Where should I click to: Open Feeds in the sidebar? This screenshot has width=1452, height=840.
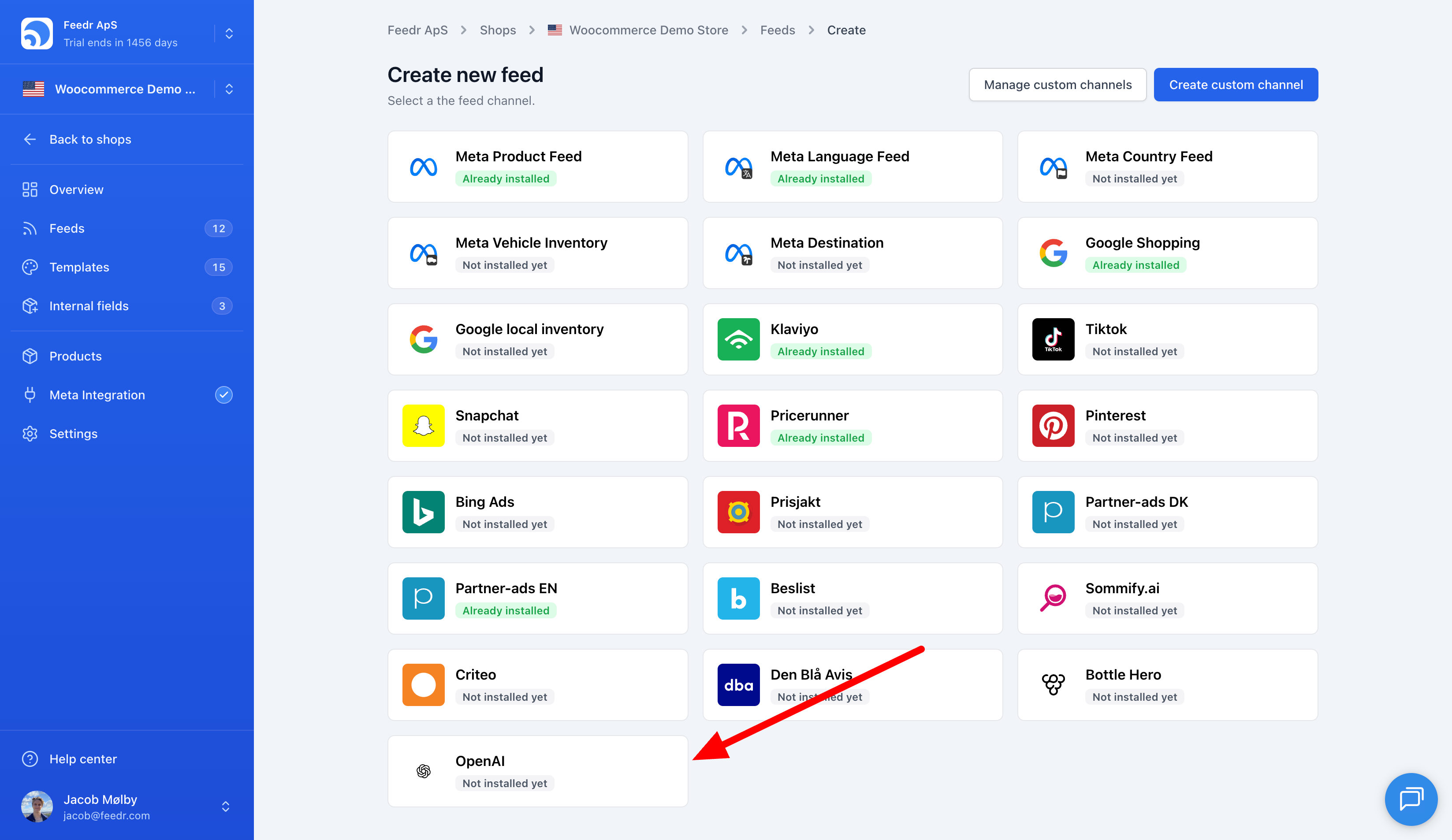pyautogui.click(x=127, y=228)
